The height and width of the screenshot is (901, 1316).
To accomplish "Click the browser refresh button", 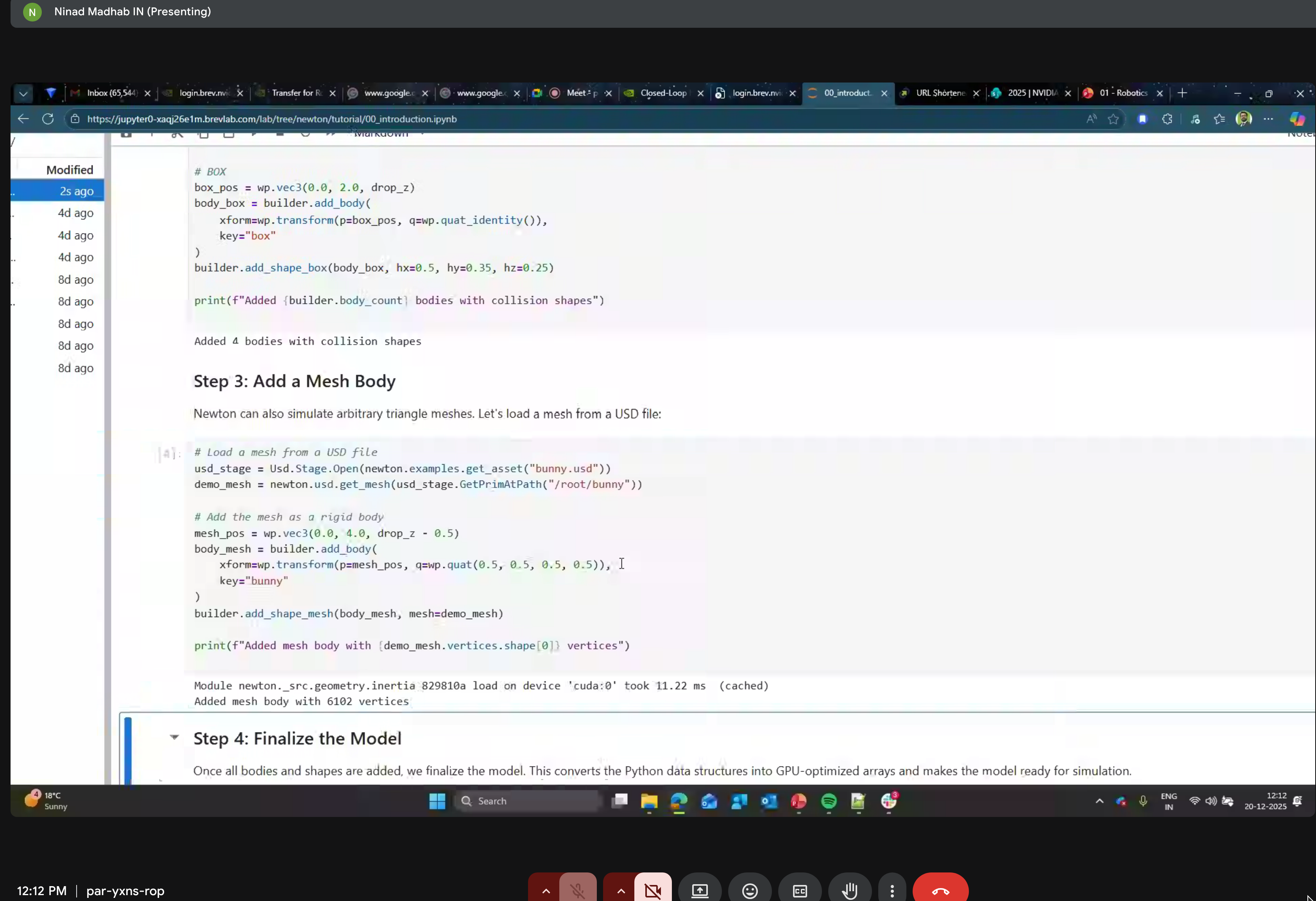I will 48,119.
